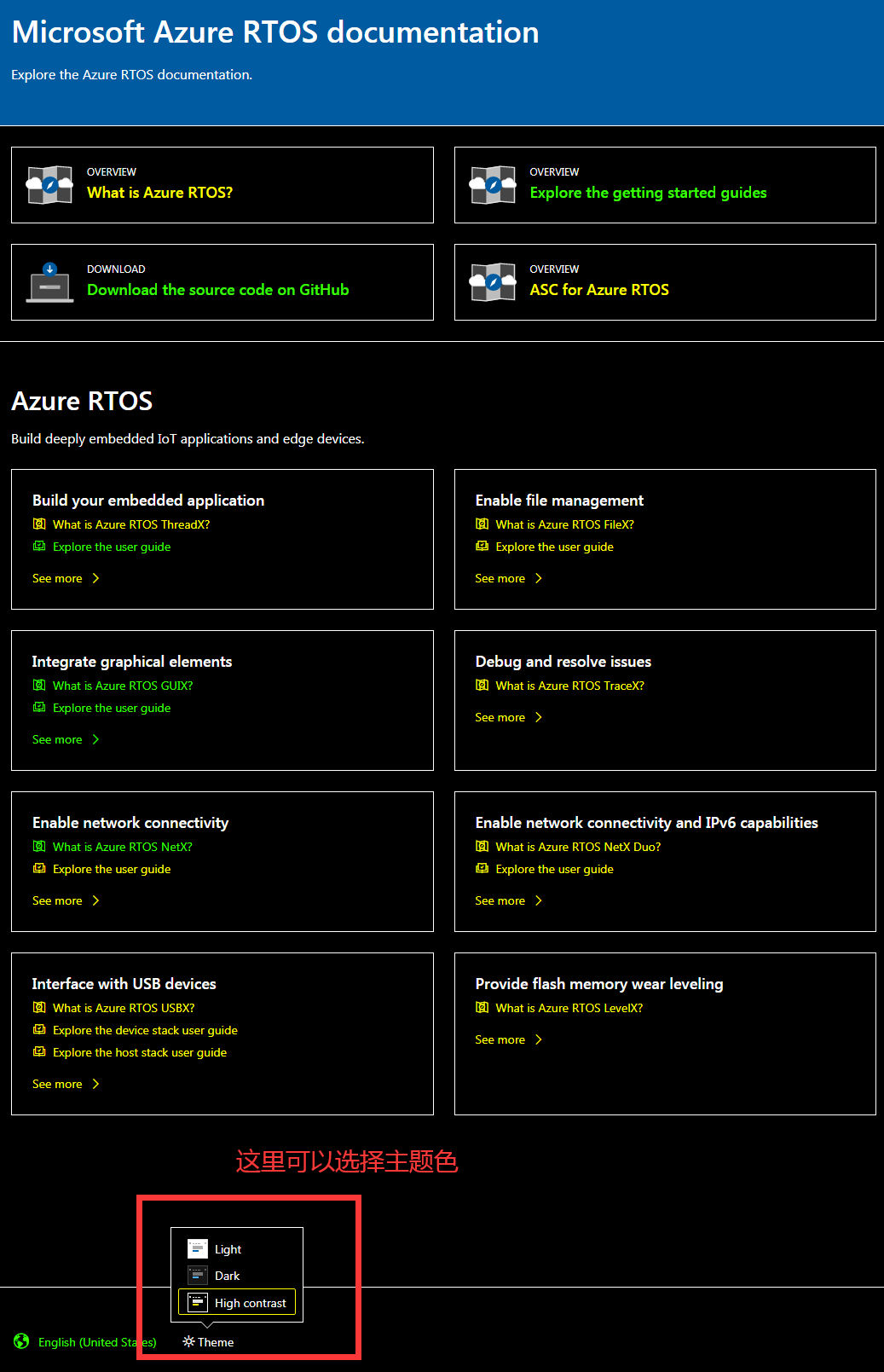
Task: Open What is Azure RTOS USBX?
Action: (x=124, y=1008)
